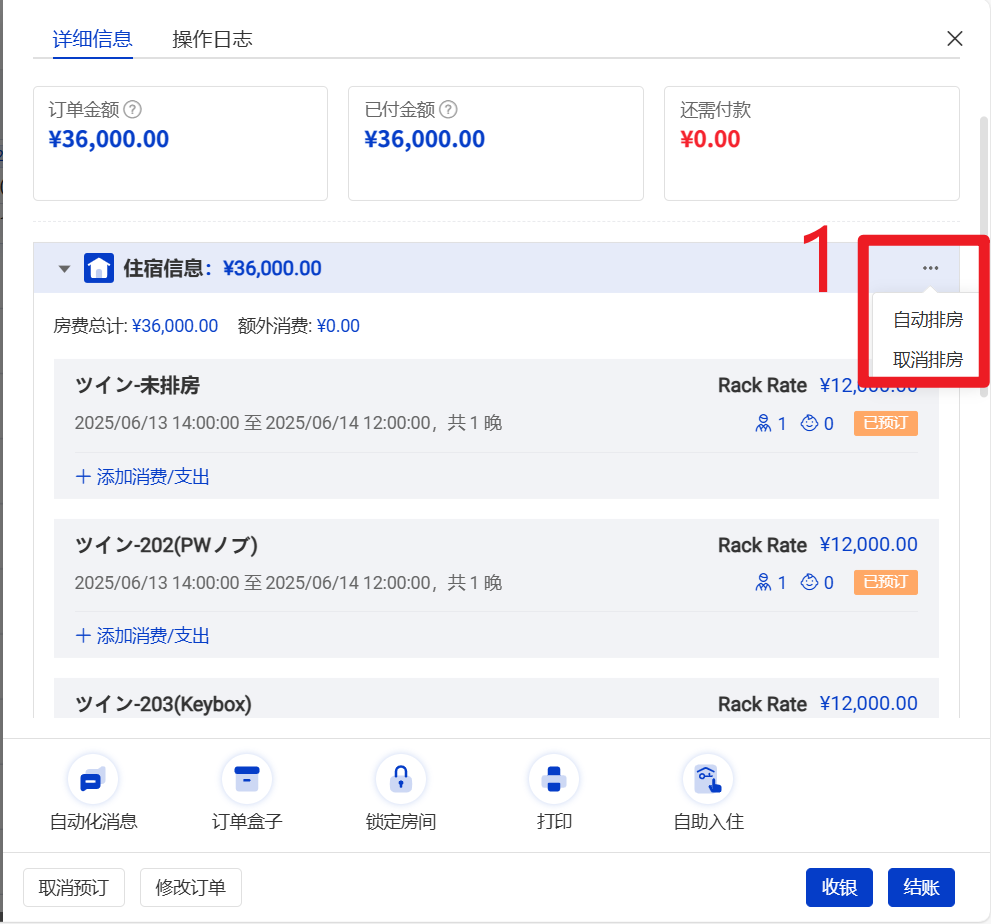Select 自动排房 from the dropdown menu

tap(927, 320)
